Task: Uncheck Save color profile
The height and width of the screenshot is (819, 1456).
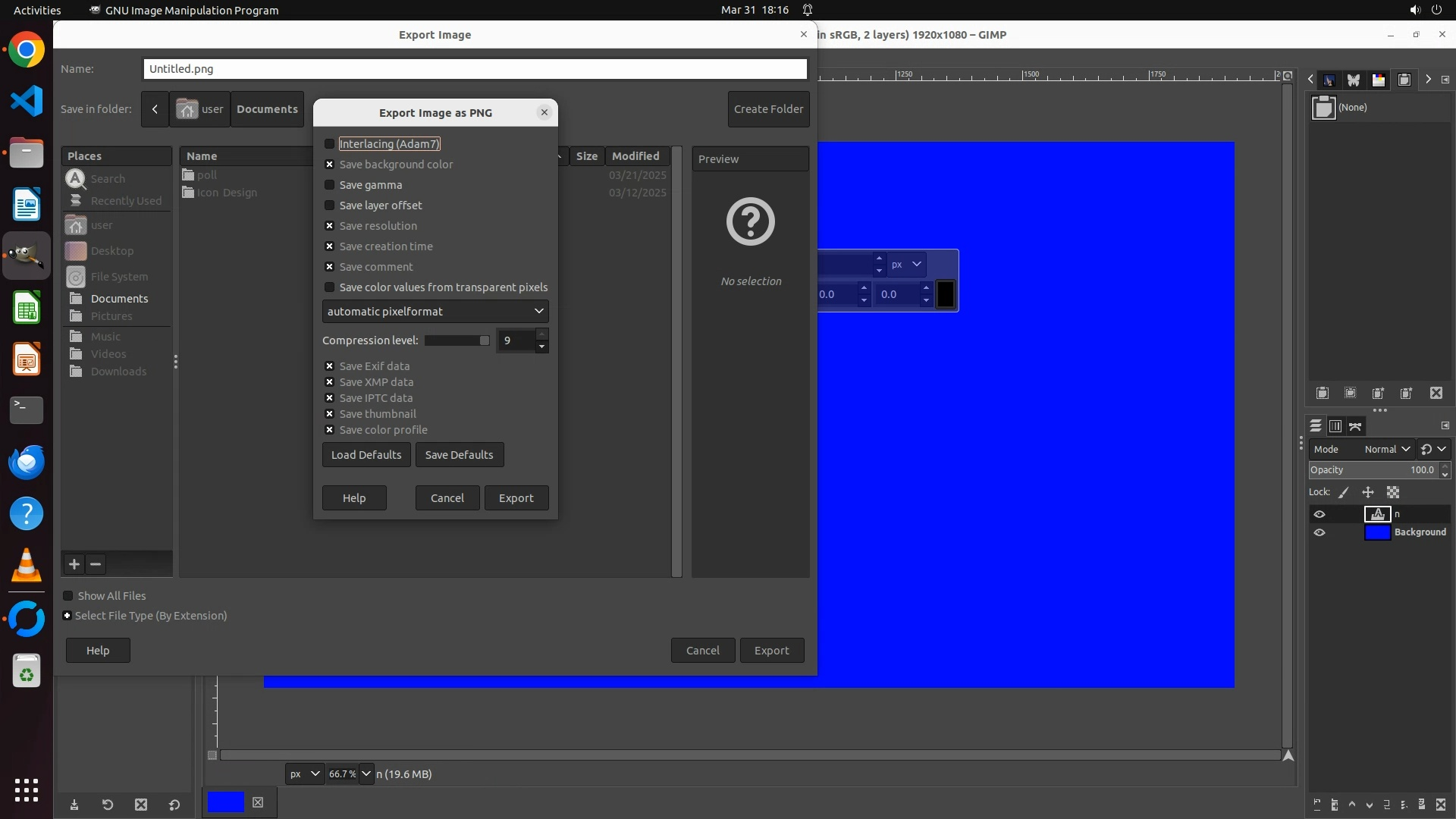Action: pyautogui.click(x=329, y=430)
